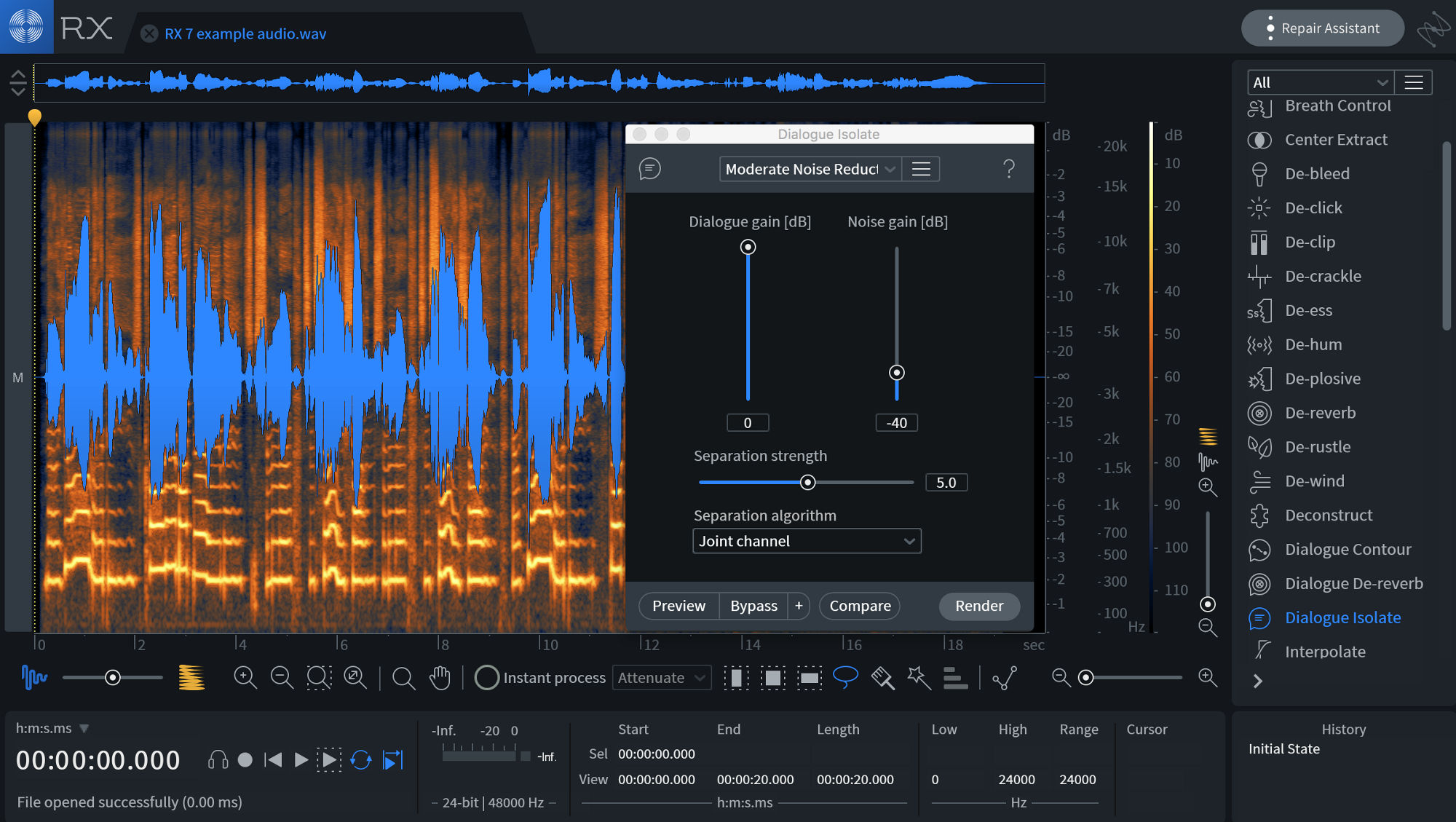
Task: Click the Render button
Action: pyautogui.click(x=979, y=606)
